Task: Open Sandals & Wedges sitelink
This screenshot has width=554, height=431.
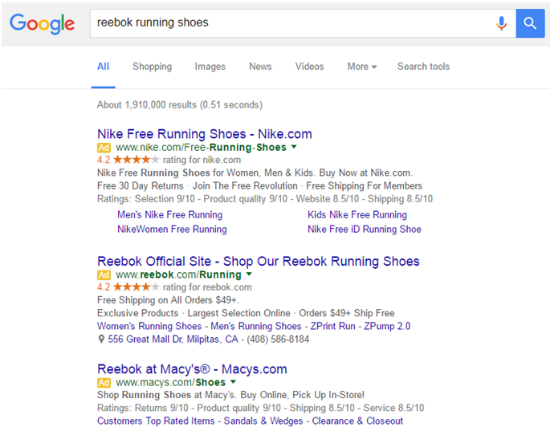Action: [263, 421]
